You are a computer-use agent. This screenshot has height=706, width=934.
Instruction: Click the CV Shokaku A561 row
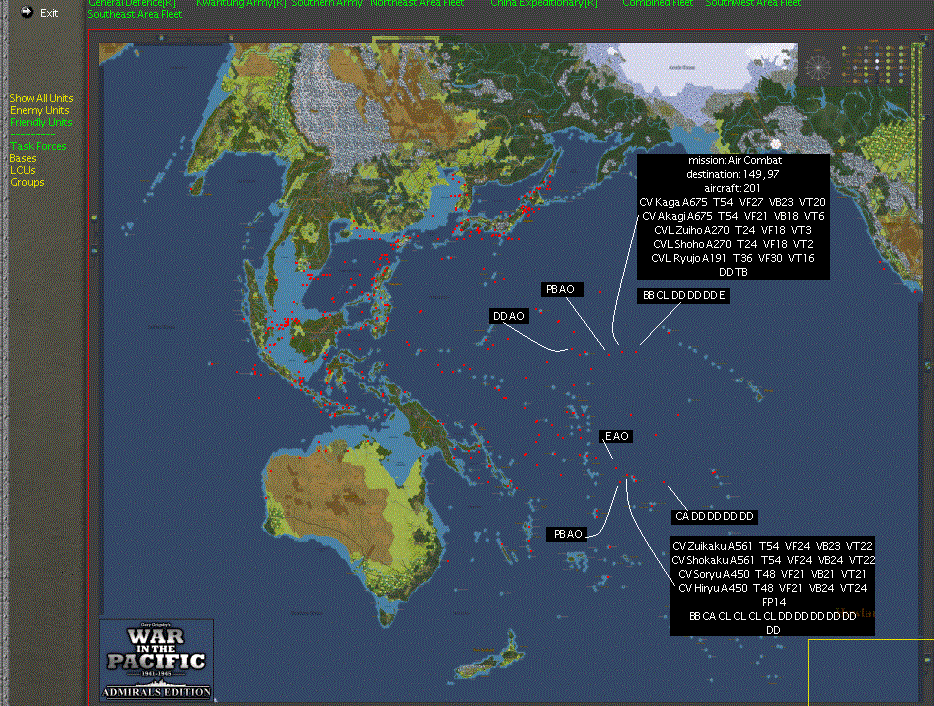(773, 560)
